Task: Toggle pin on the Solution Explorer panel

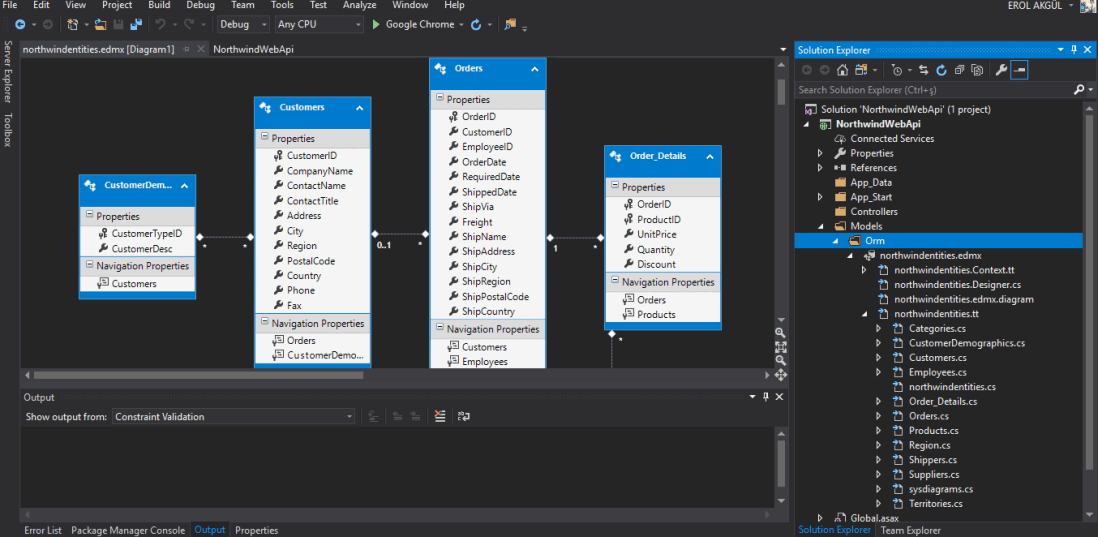Action: tap(1074, 50)
